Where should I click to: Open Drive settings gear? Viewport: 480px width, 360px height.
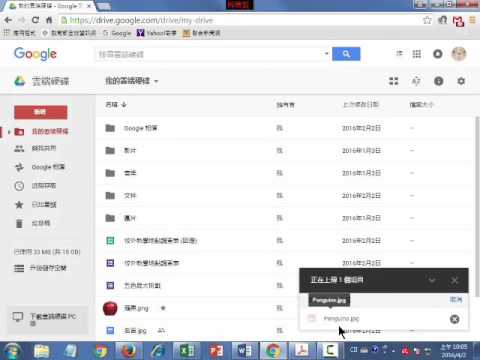[x=461, y=81]
